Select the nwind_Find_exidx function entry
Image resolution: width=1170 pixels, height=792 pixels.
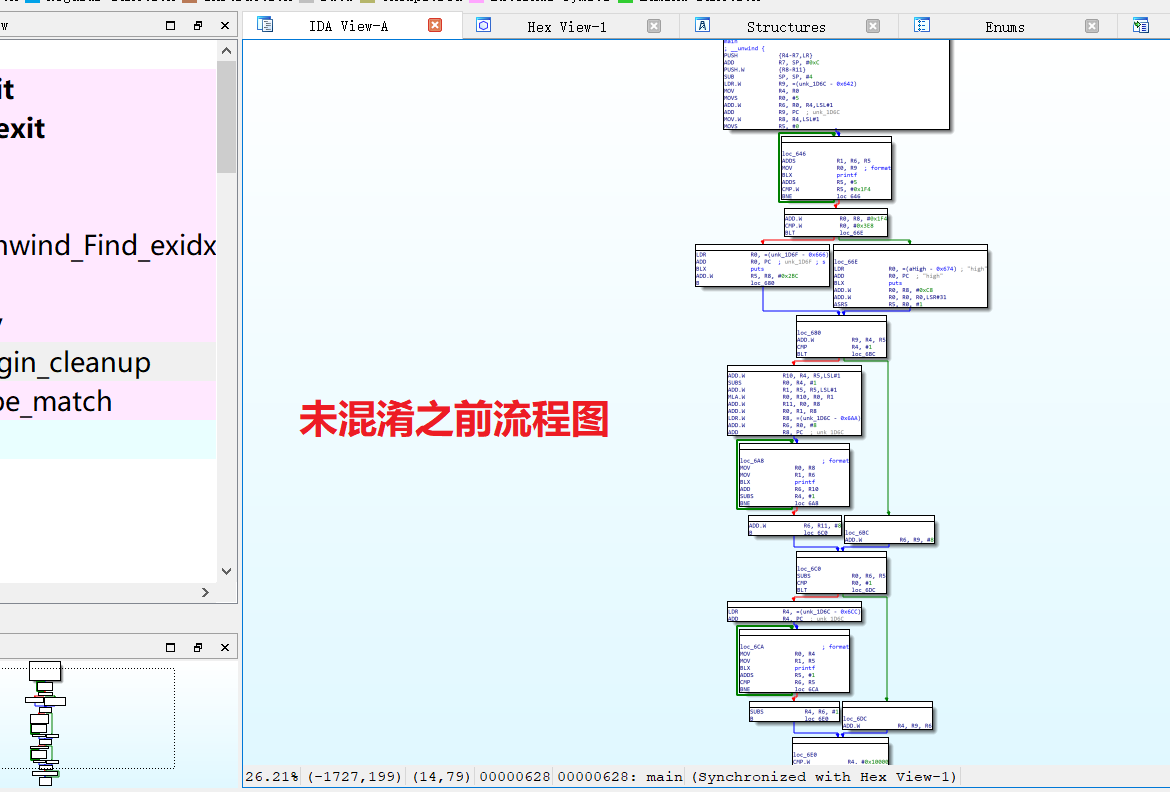click(x=108, y=245)
